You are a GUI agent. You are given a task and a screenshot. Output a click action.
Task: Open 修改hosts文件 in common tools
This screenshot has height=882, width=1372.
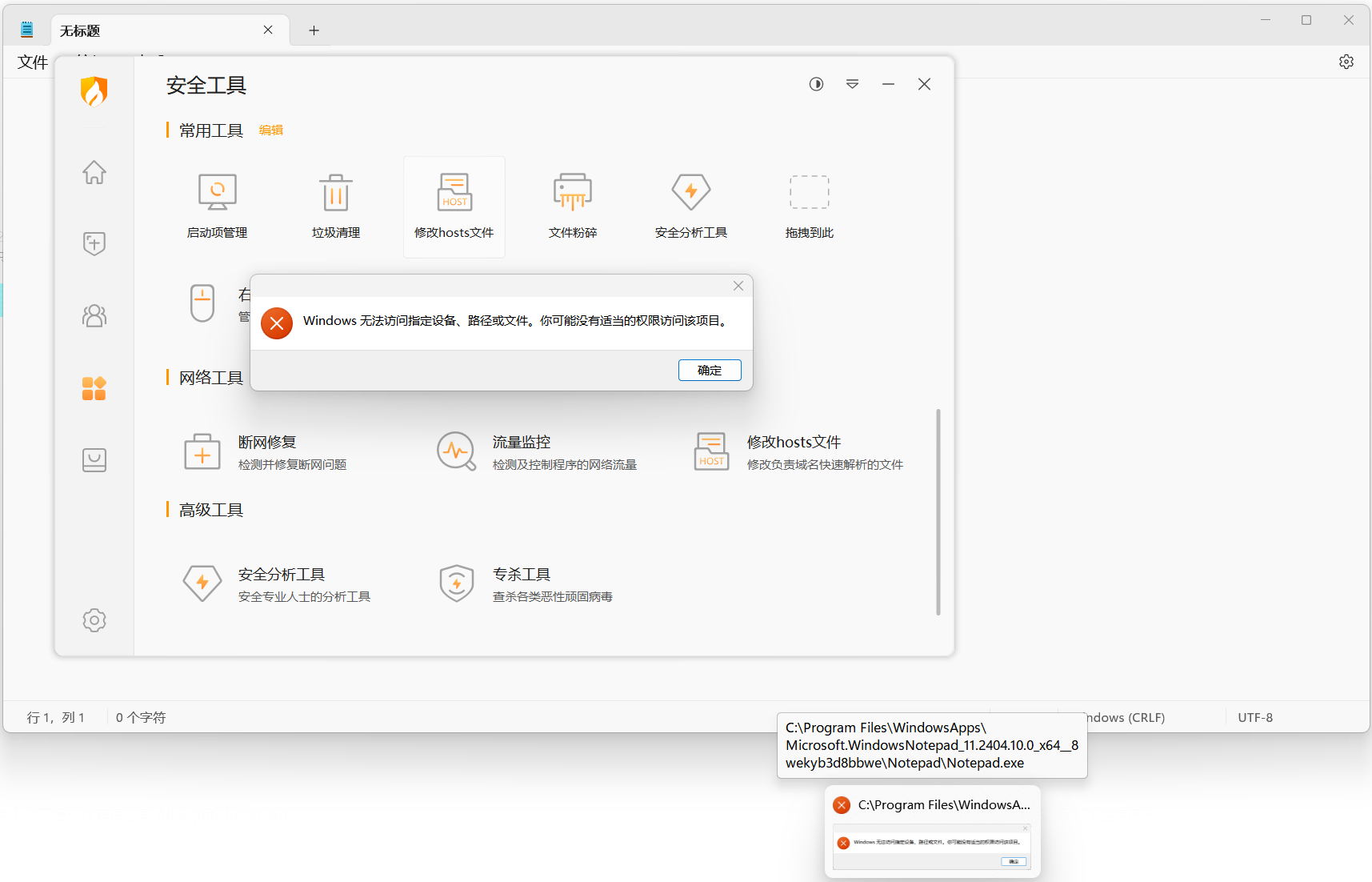454,206
